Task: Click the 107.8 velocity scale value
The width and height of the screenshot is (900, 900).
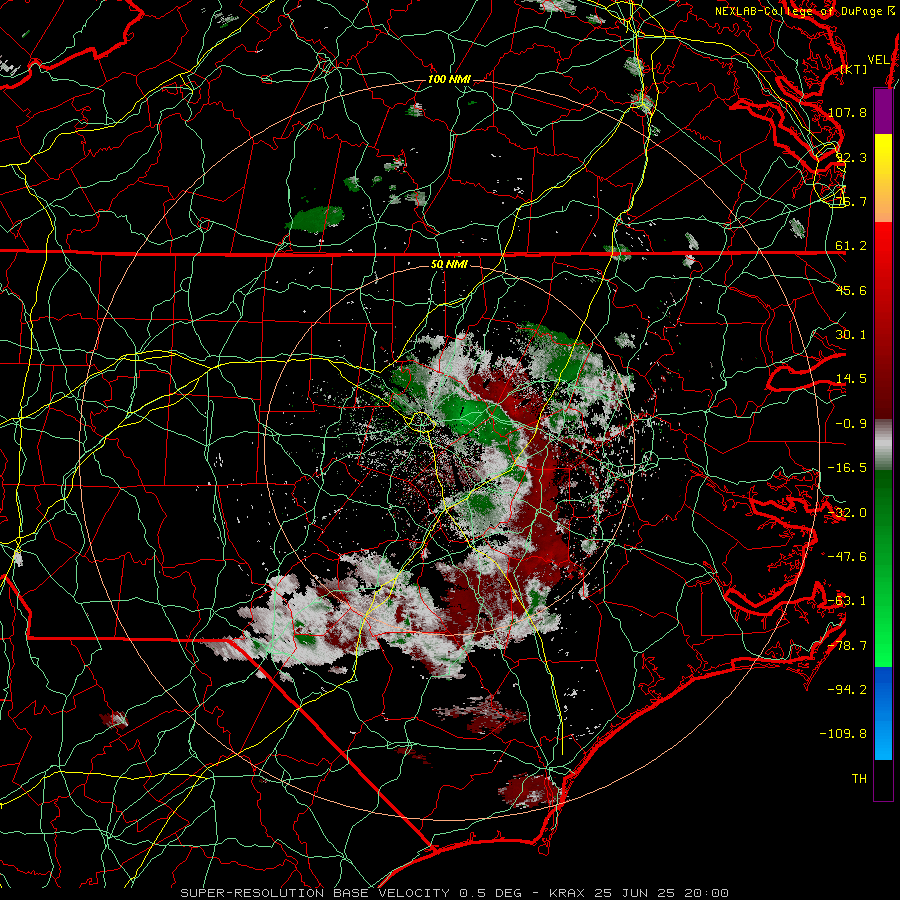Action: pos(847,112)
